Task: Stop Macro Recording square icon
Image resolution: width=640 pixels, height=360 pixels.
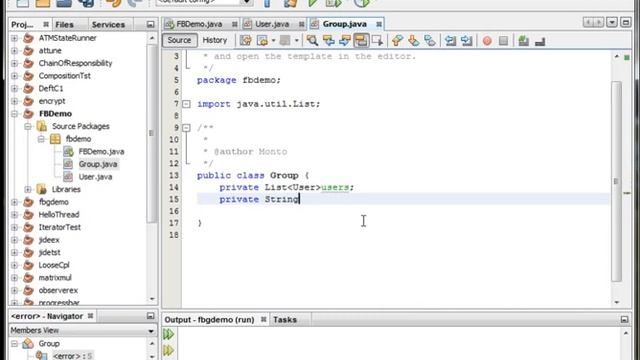Action: [x=503, y=41]
